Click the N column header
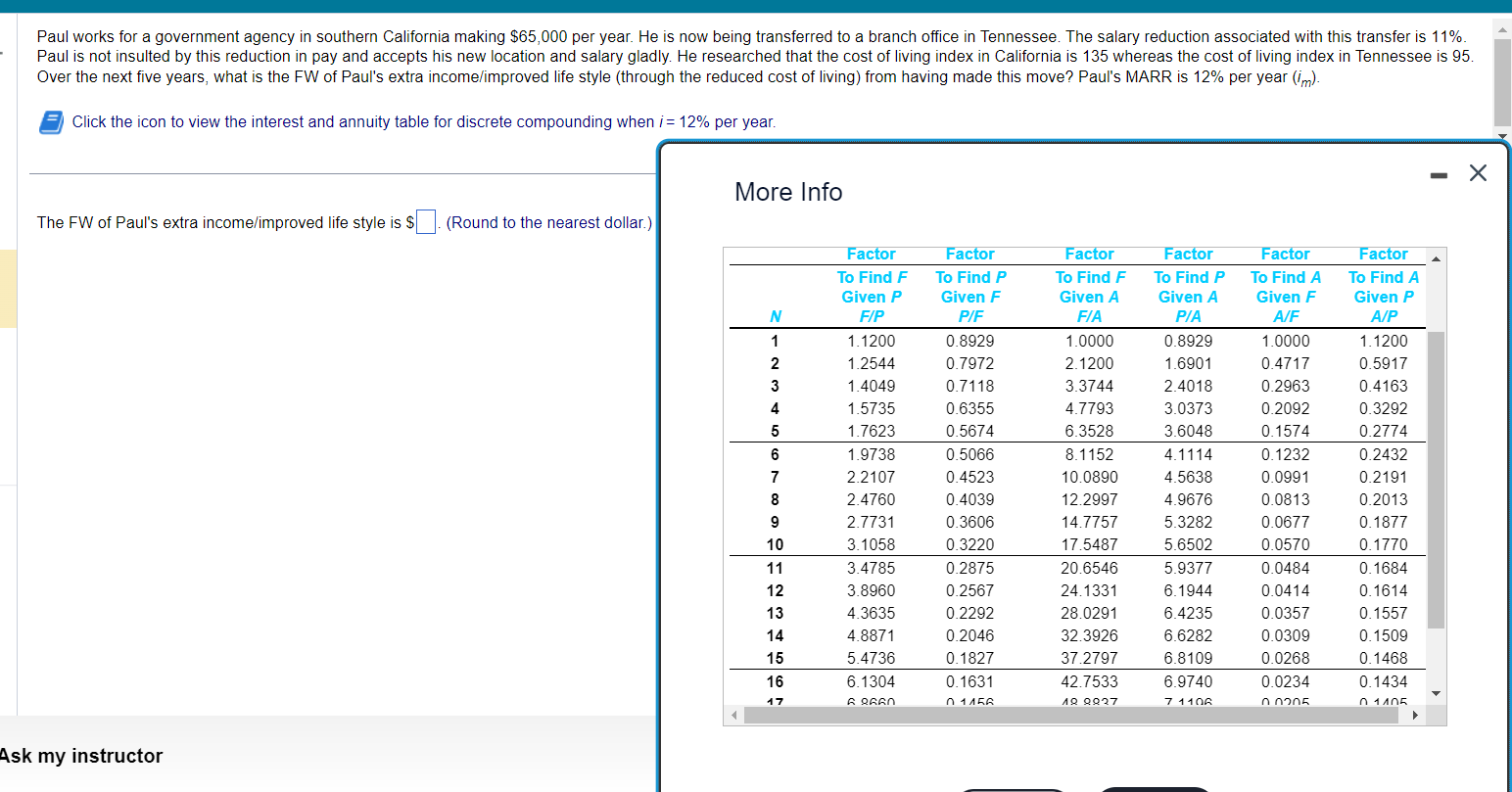1512x792 pixels. coord(776,316)
